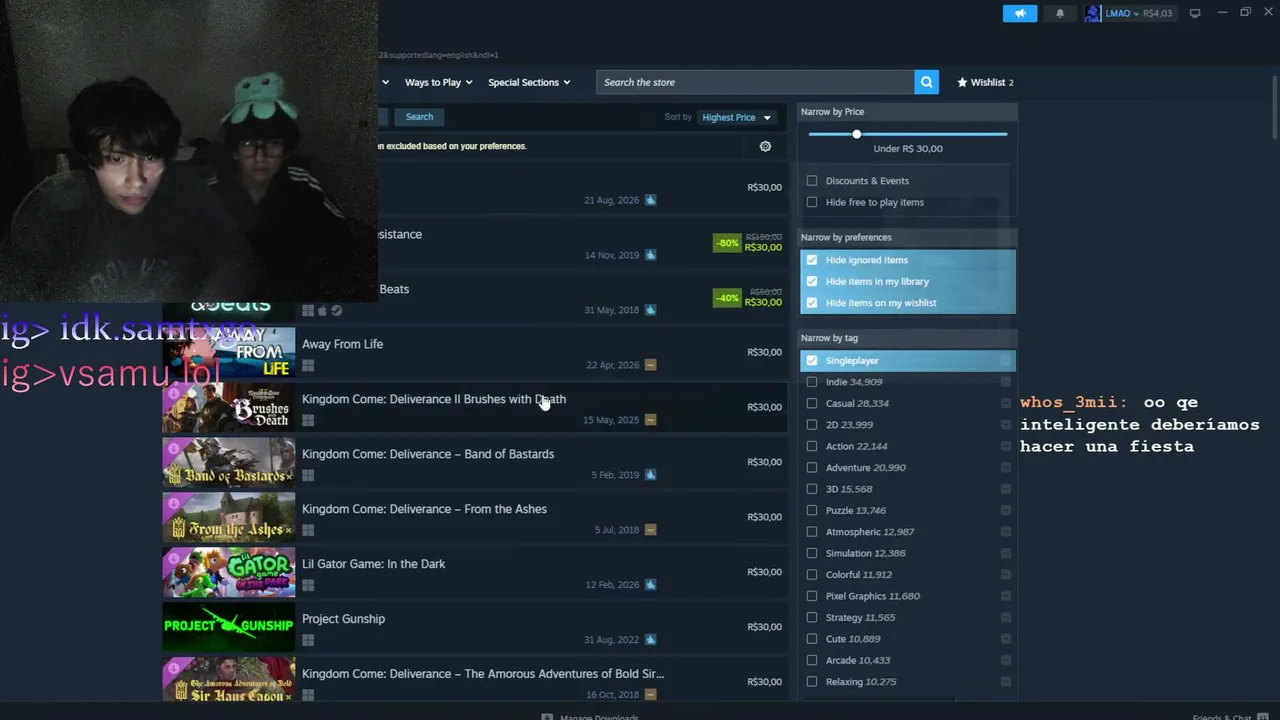Check the Cute tag filter
This screenshot has height=720, width=1280.
pyautogui.click(x=812, y=639)
